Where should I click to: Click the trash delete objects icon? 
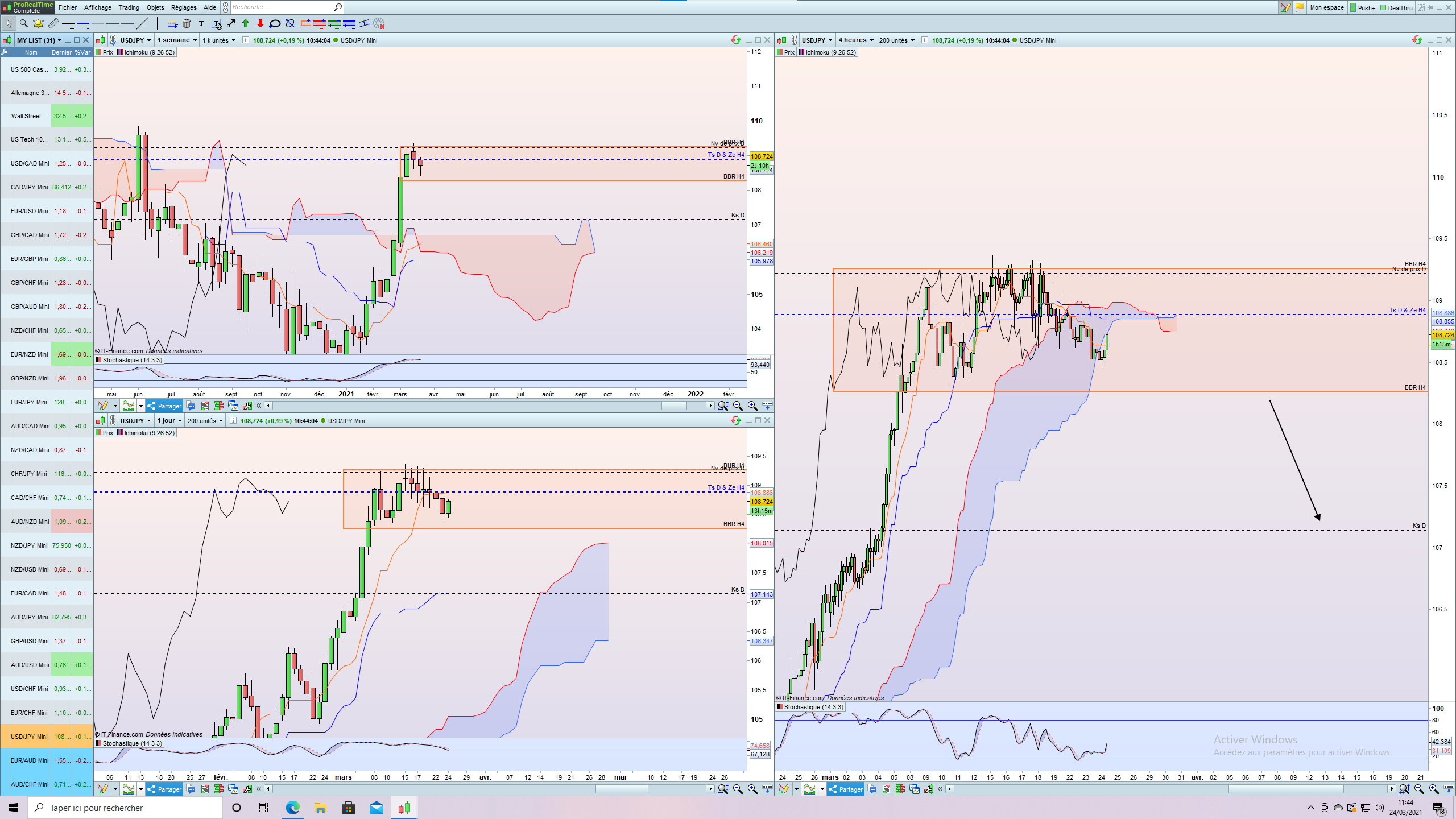click(x=187, y=23)
